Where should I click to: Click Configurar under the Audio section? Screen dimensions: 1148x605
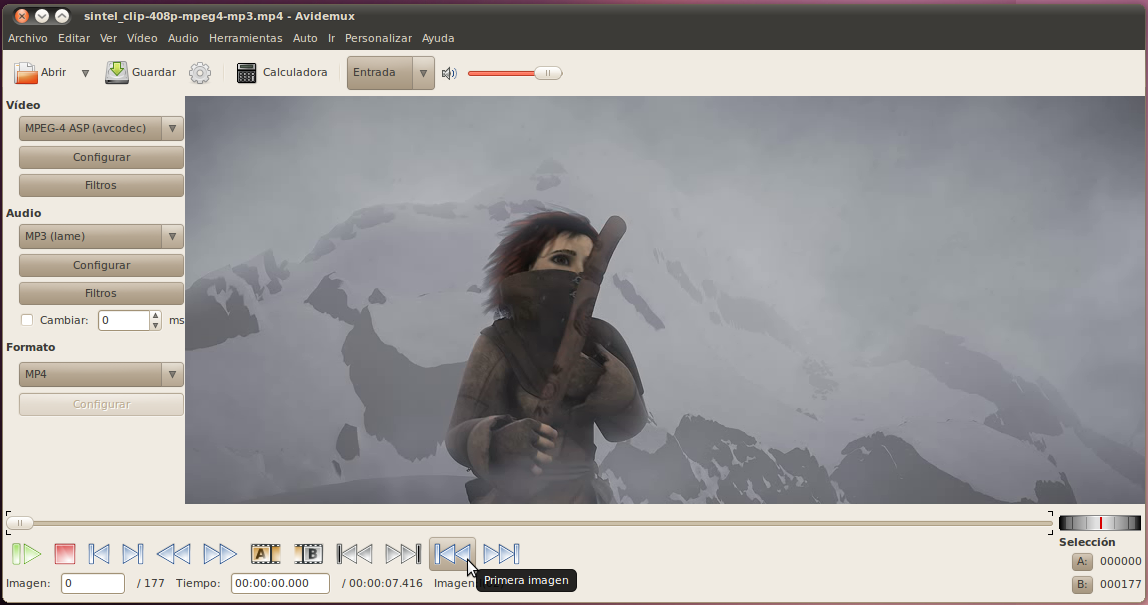[101, 265]
